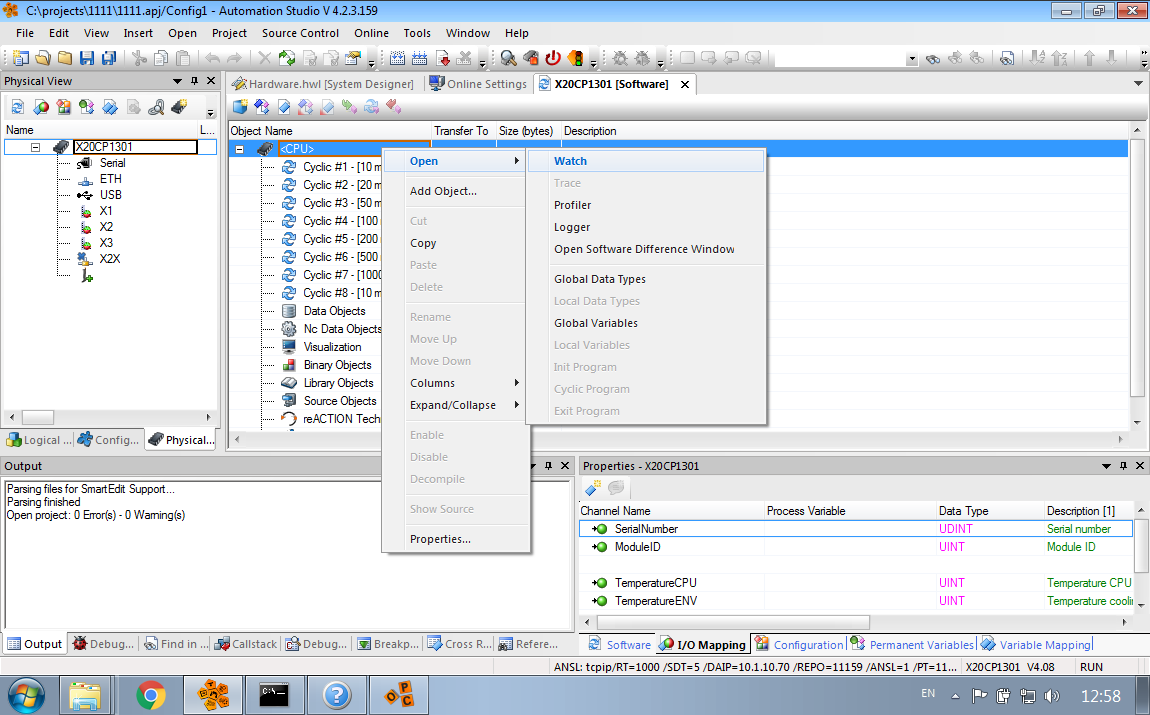Click the configuration grid icon in Physical View toolbar
Image resolution: width=1150 pixels, height=715 pixels.
64,107
